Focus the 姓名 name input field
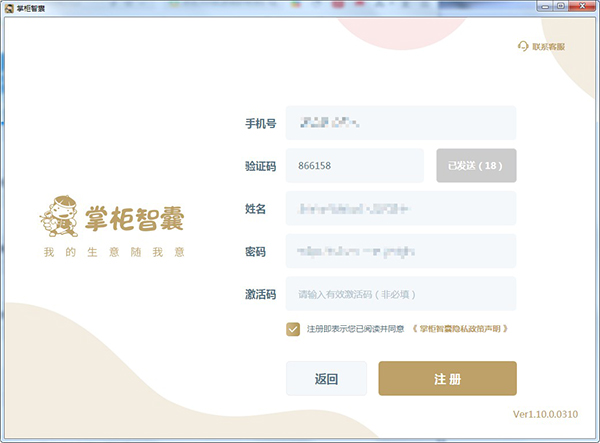The height and width of the screenshot is (443, 600). pyautogui.click(x=401, y=208)
